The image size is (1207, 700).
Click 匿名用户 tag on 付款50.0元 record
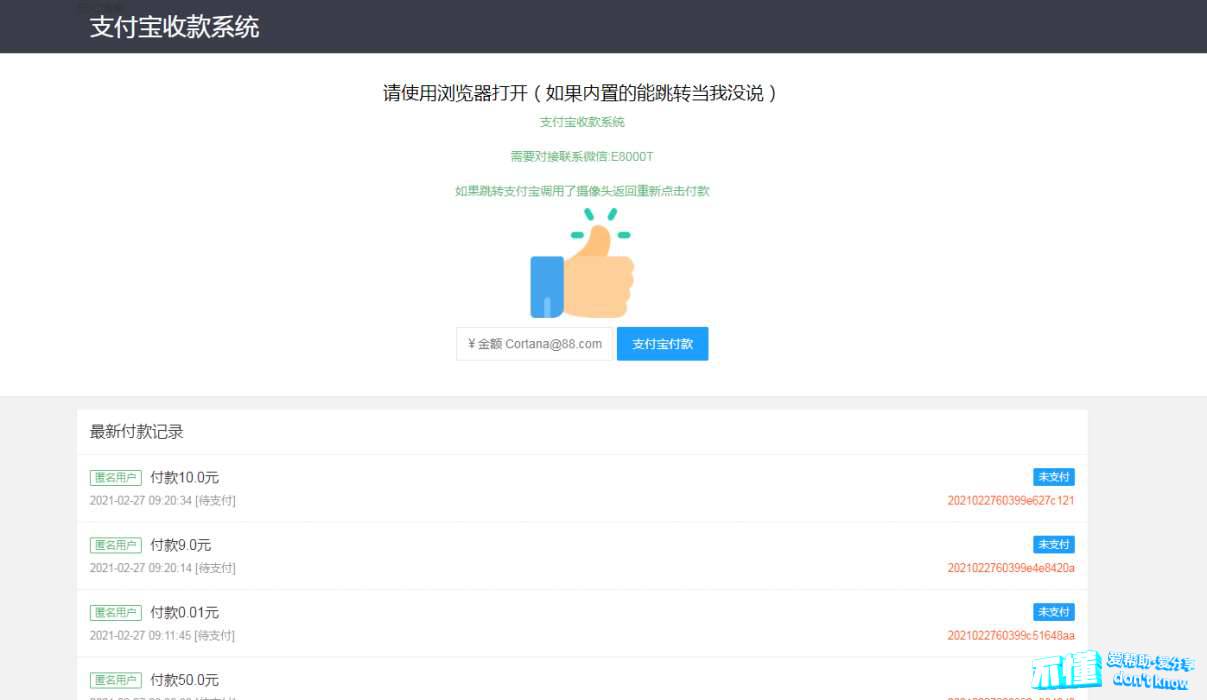pyautogui.click(x=116, y=680)
